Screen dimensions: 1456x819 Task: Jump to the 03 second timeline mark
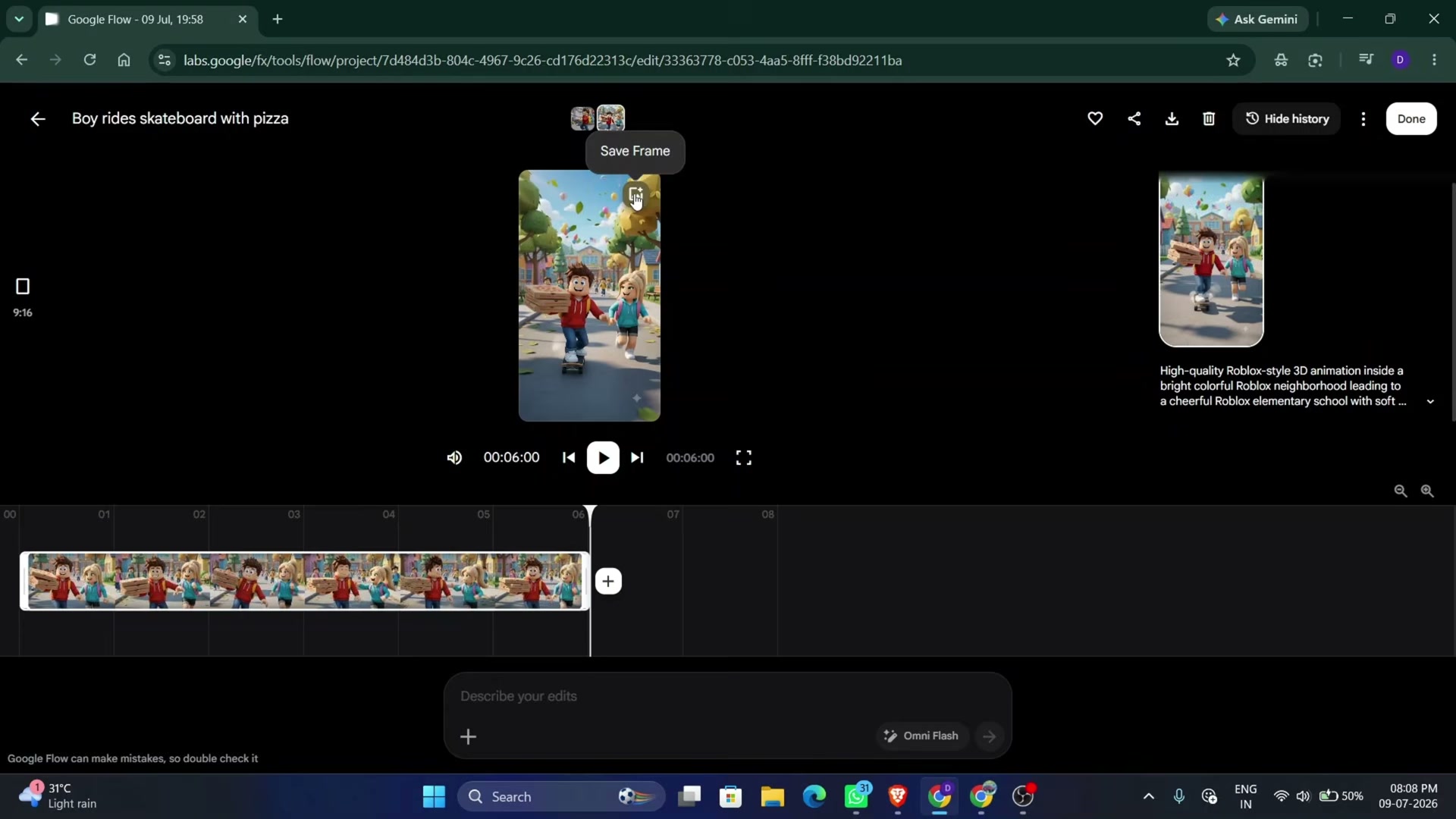click(294, 515)
